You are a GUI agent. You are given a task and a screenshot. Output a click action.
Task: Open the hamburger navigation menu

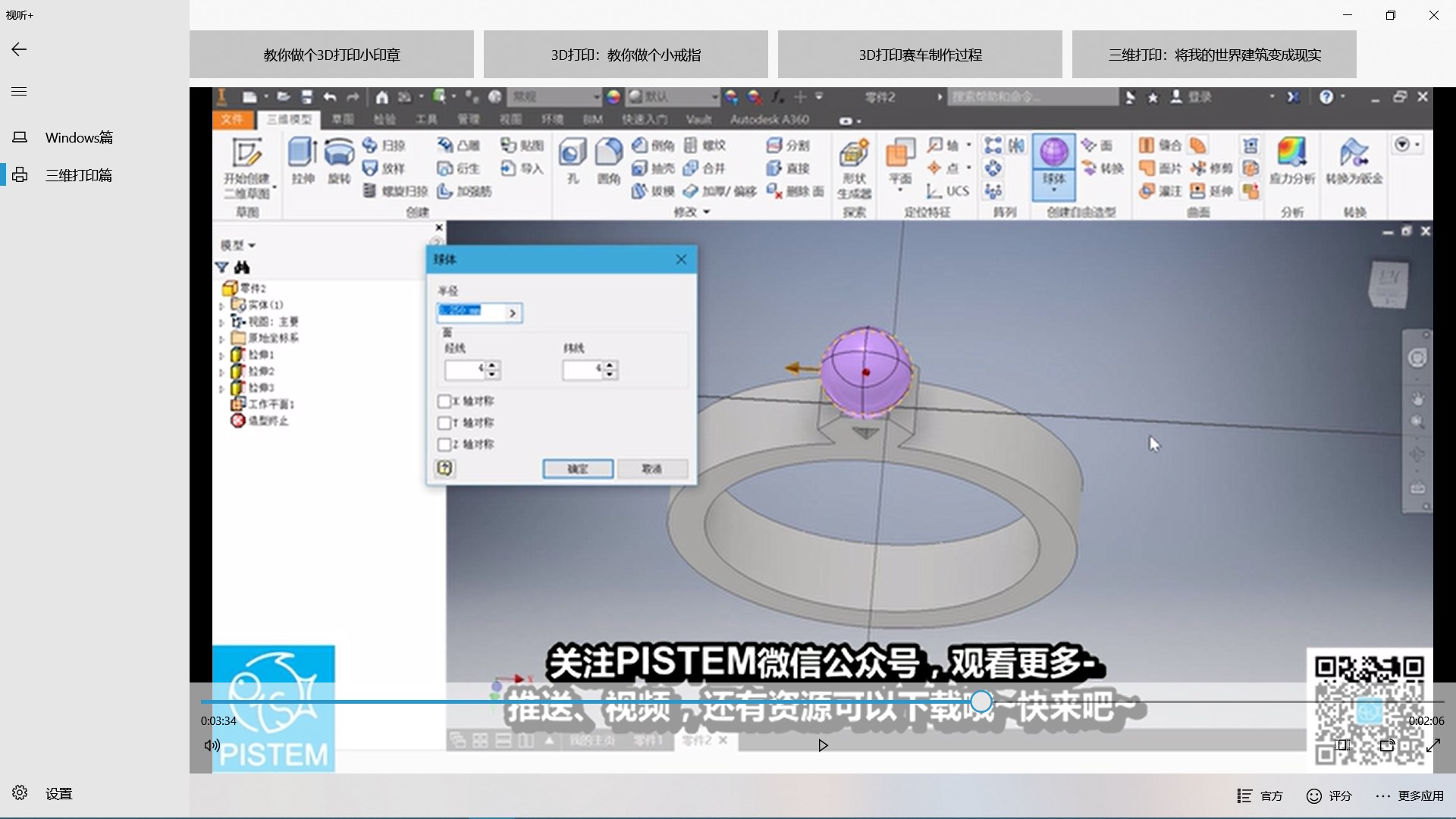pos(19,92)
